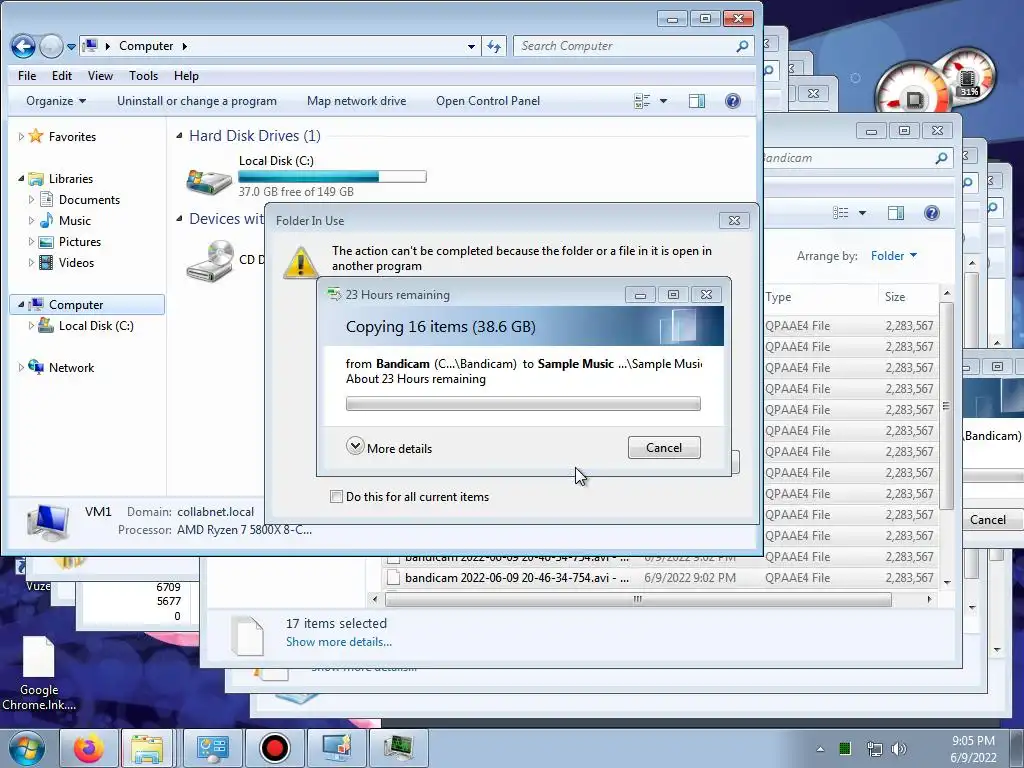This screenshot has width=1024, height=768.
Task: Open the system monitor taskbar icon
Action: pyautogui.click(x=398, y=748)
